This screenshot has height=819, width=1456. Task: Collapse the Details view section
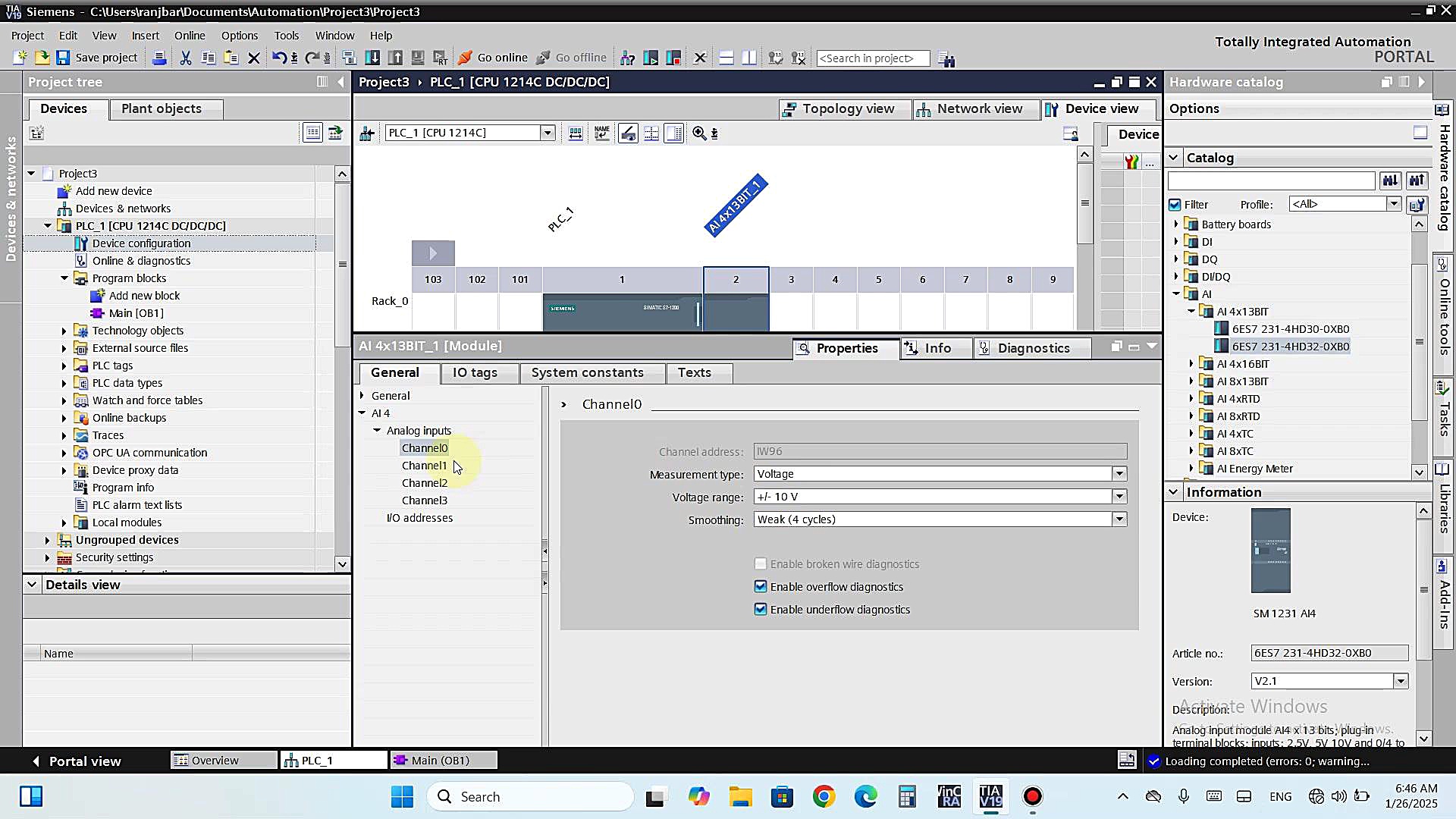click(x=32, y=585)
